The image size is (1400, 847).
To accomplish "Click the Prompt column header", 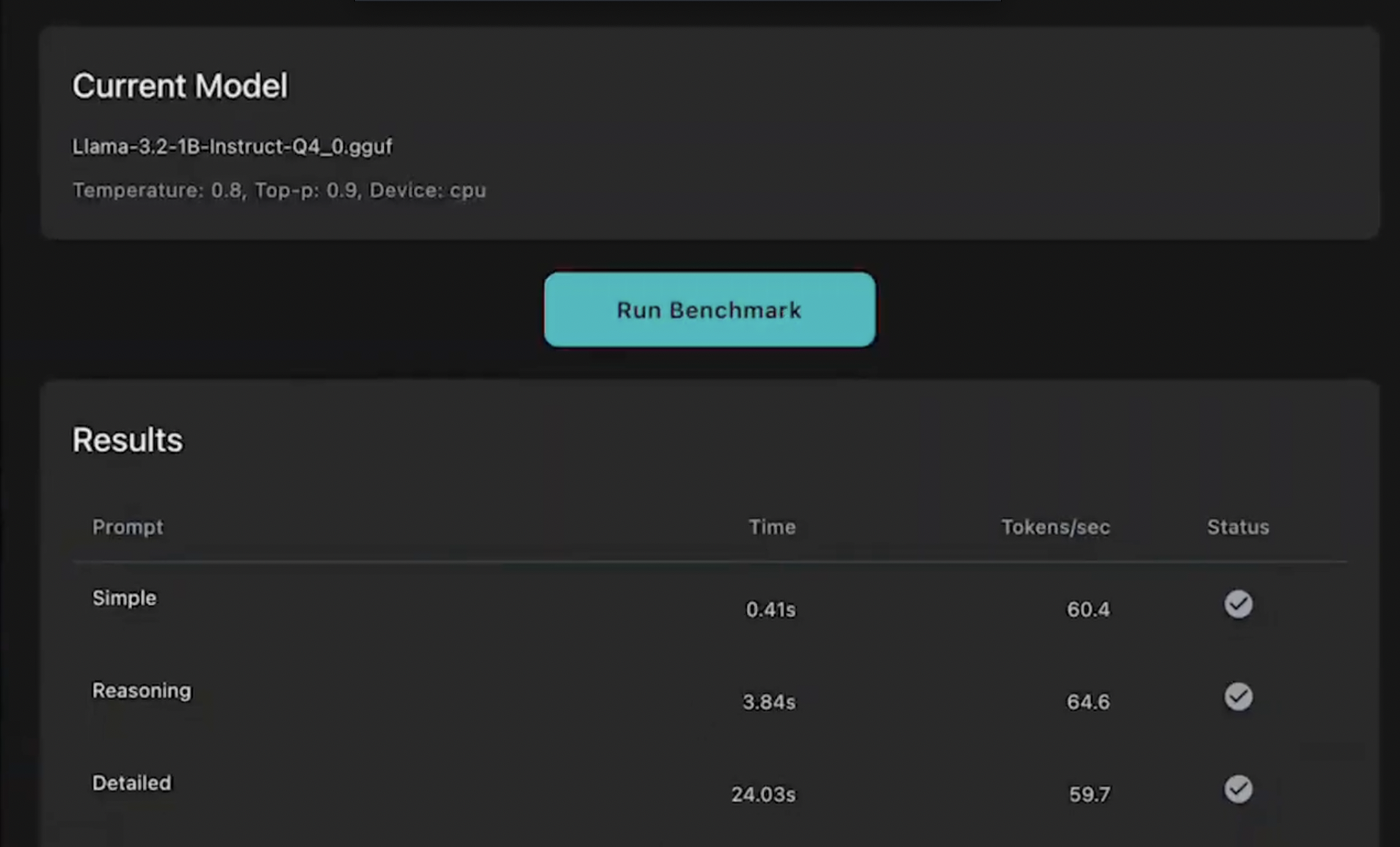I will tap(128, 527).
